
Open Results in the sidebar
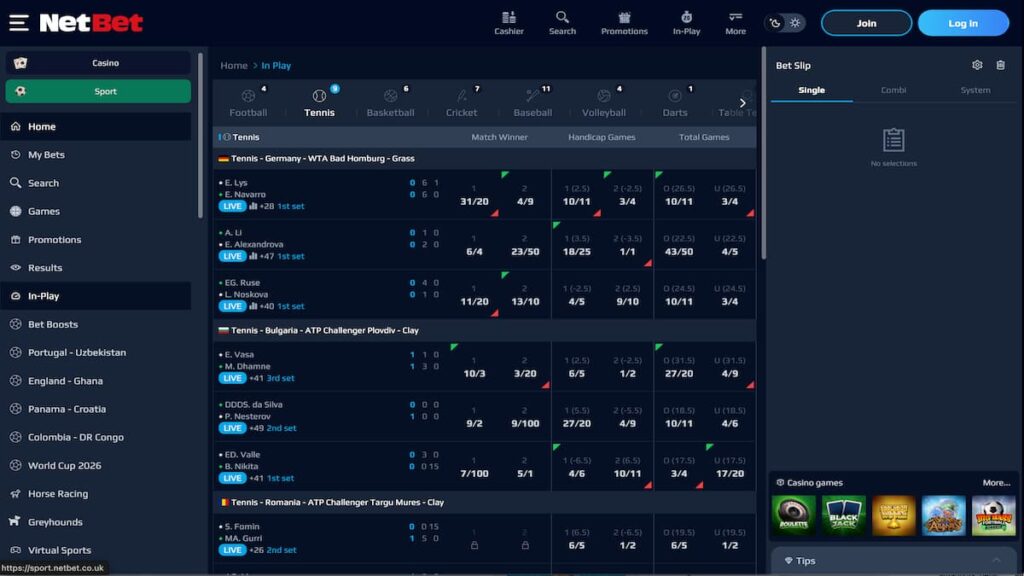[x=96, y=268]
